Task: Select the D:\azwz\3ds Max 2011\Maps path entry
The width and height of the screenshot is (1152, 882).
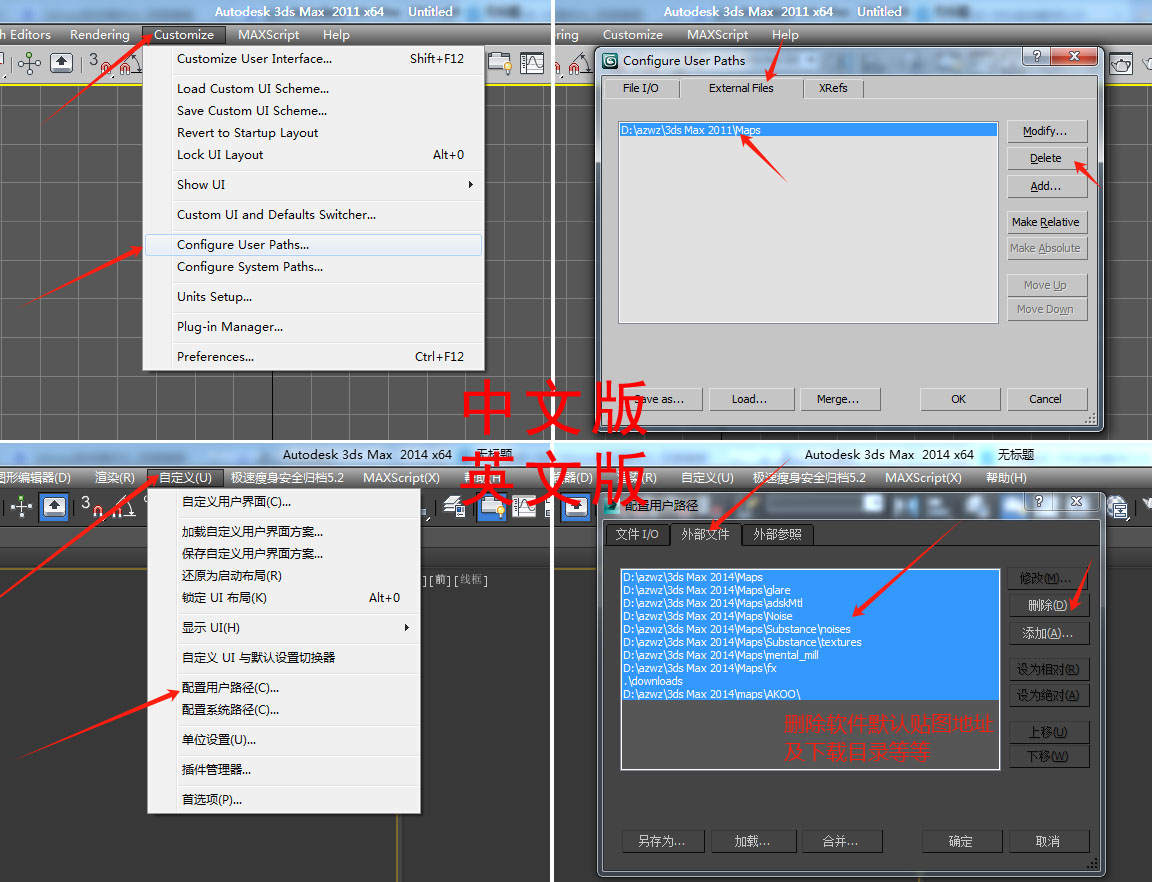Action: point(690,130)
